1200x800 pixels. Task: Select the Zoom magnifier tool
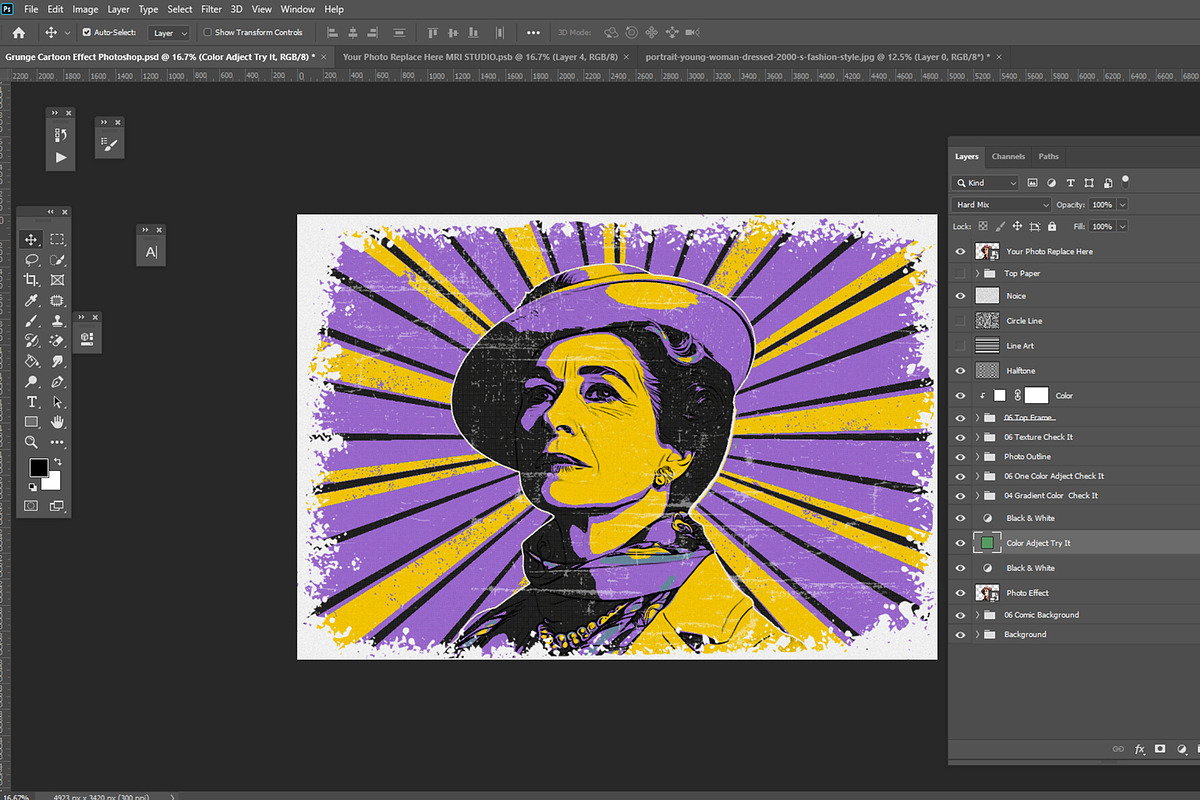[x=31, y=442]
